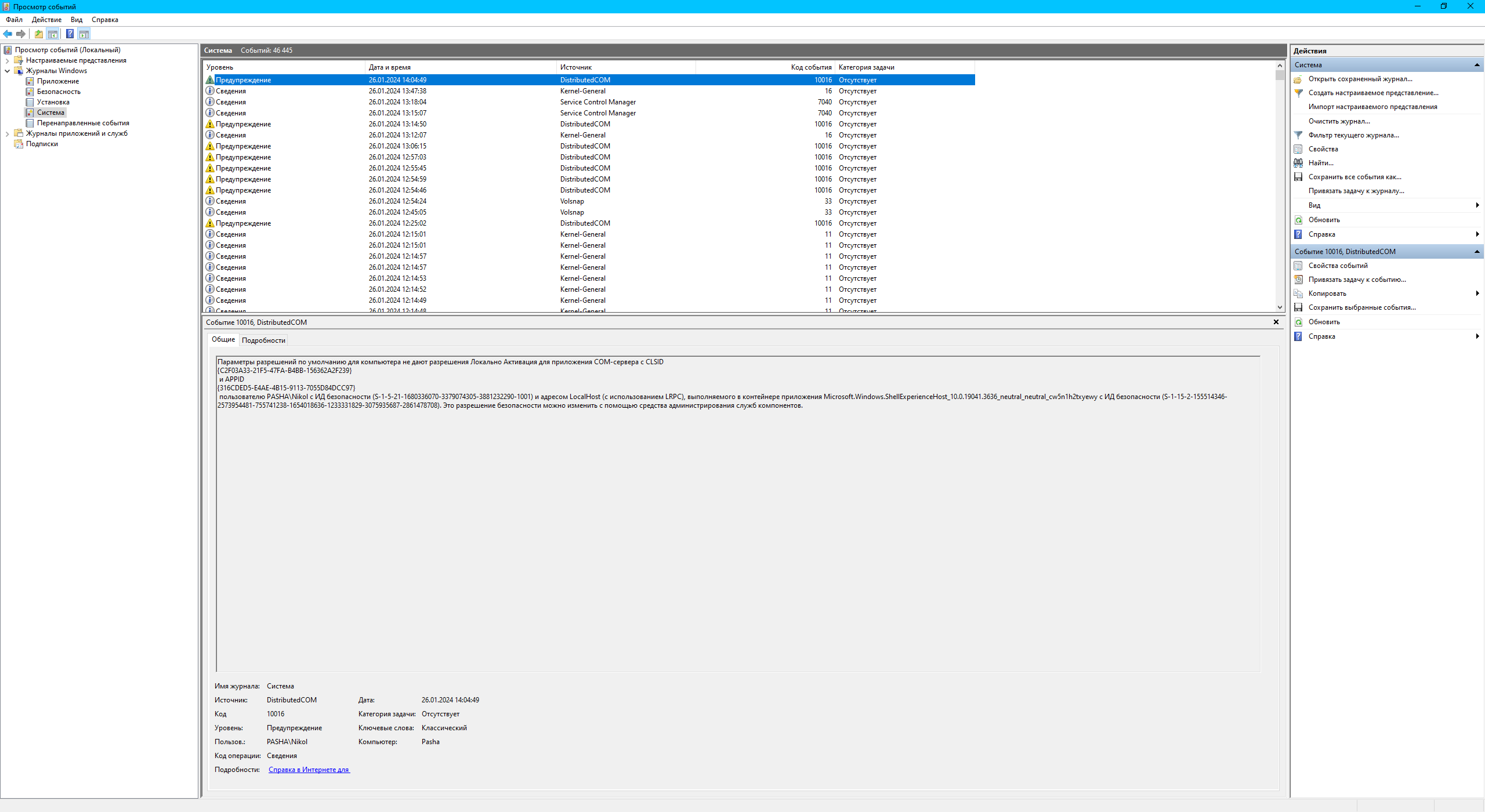Click the Up one level folder icon
Screen dimensions: 1485x812
click(x=38, y=34)
